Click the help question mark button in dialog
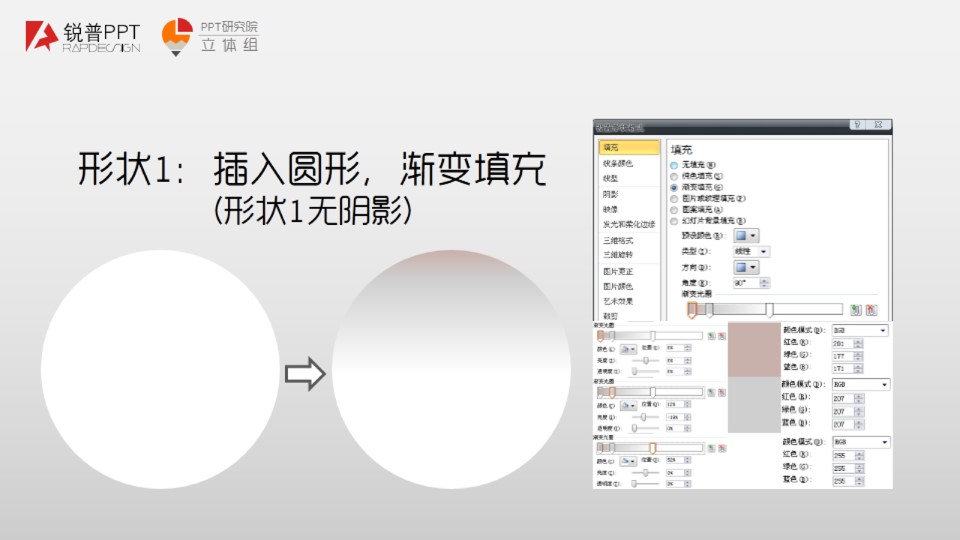 856,126
